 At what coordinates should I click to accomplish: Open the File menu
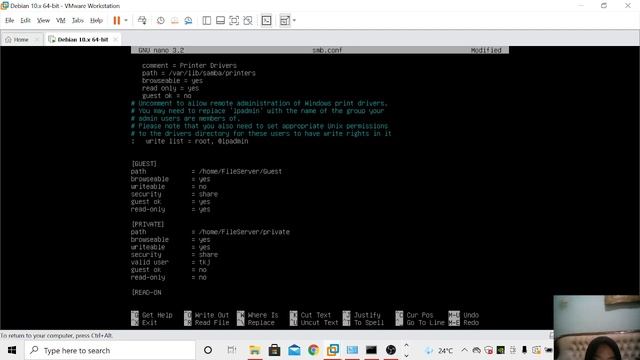point(9,20)
